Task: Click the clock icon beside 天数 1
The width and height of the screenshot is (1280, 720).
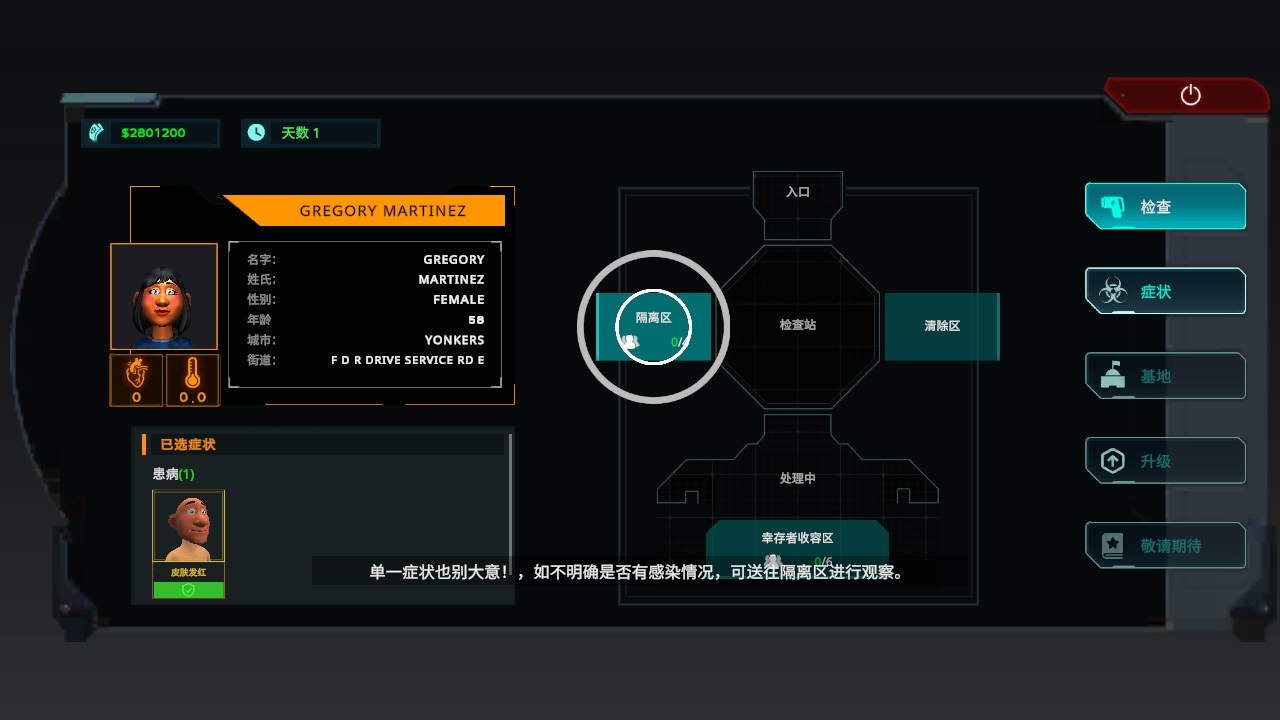Action: click(256, 132)
